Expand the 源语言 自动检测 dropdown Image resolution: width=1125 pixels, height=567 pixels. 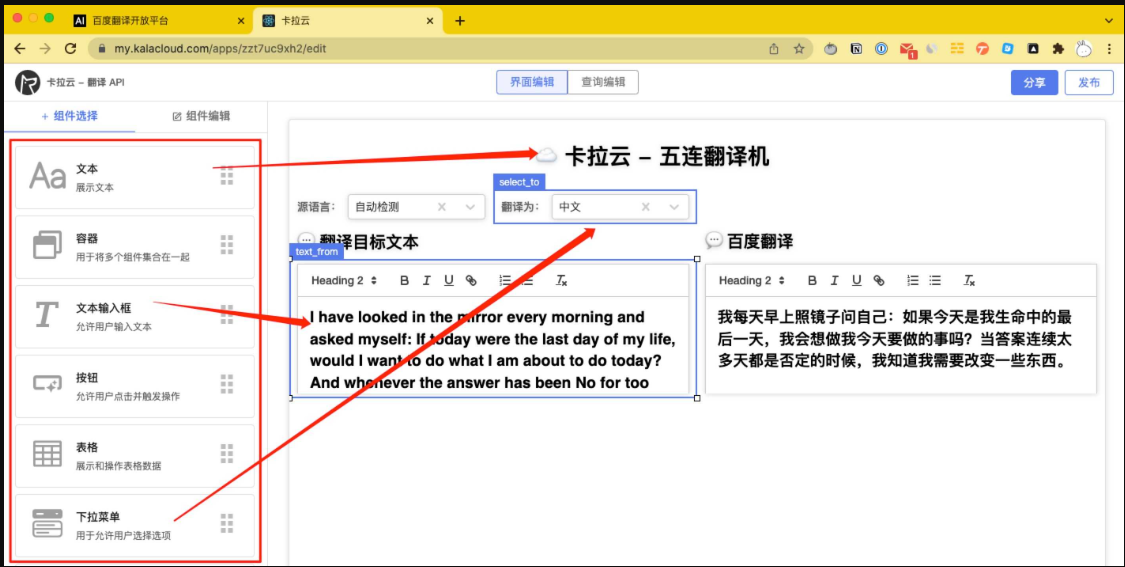[x=470, y=207]
